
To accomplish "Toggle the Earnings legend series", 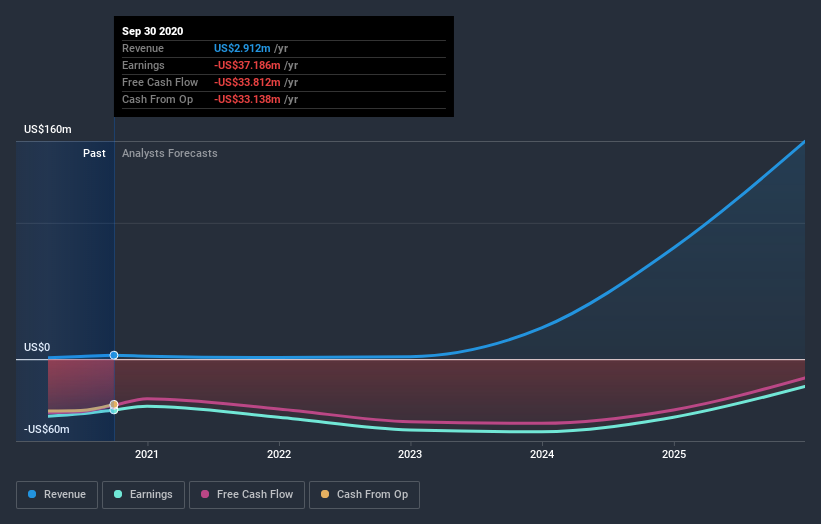I will pos(143,494).
